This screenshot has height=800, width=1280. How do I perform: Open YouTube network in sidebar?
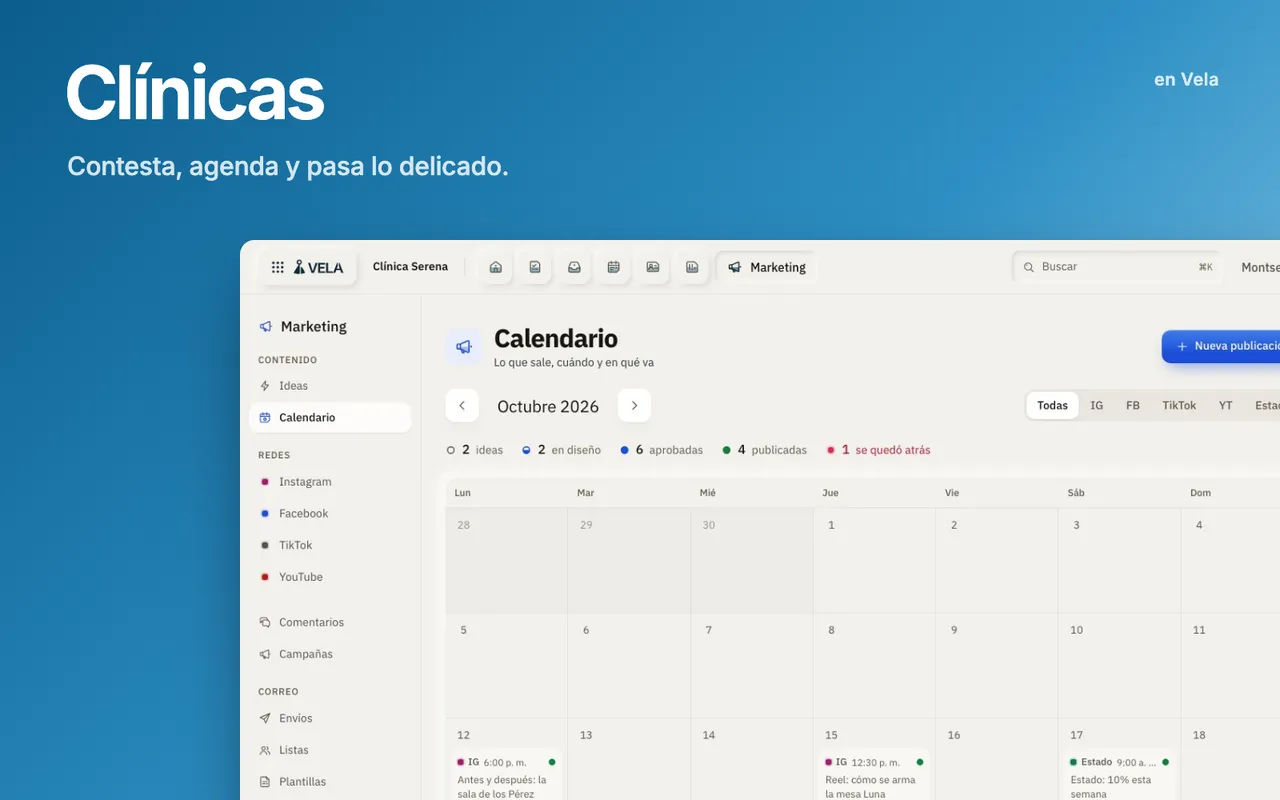click(x=330, y=577)
